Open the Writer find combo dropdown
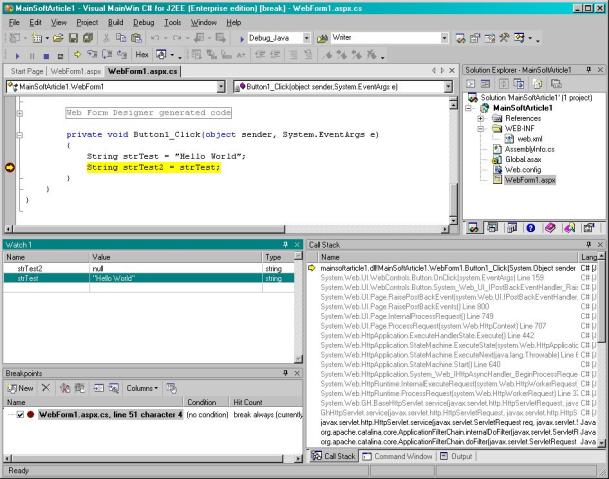This screenshot has height=479, width=609. (x=444, y=38)
